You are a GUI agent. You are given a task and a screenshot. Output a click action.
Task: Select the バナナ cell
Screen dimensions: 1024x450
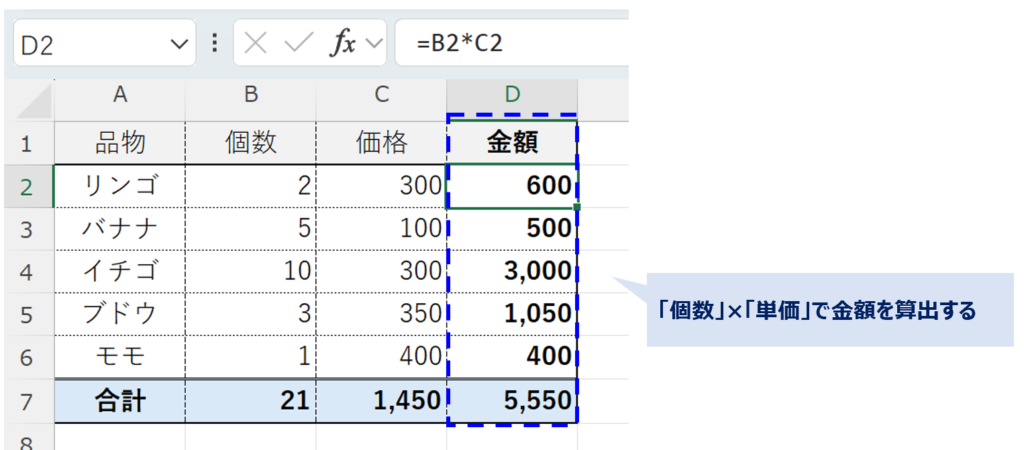(x=120, y=229)
